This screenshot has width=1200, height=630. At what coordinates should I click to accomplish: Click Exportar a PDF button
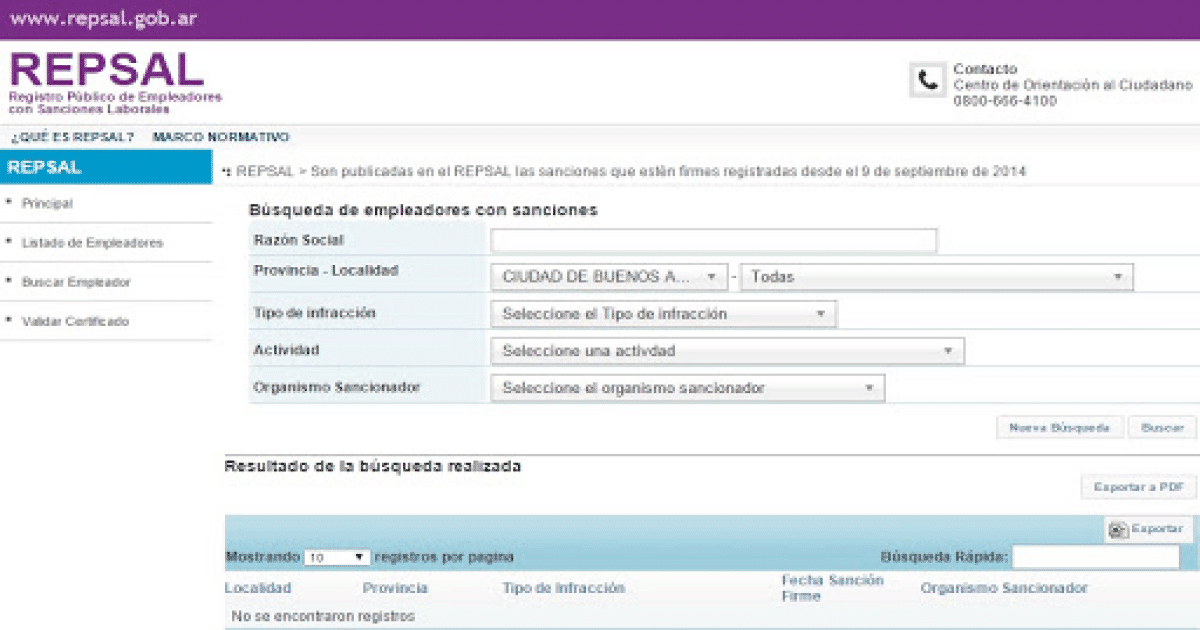(x=1138, y=487)
